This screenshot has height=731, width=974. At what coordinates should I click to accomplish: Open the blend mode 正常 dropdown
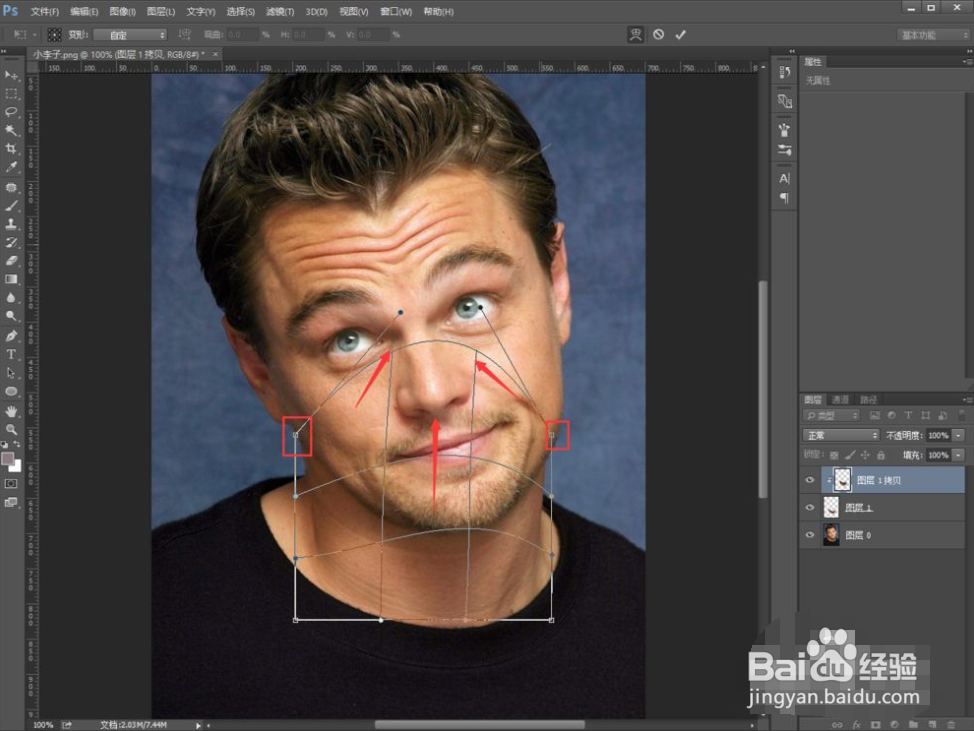coord(841,435)
